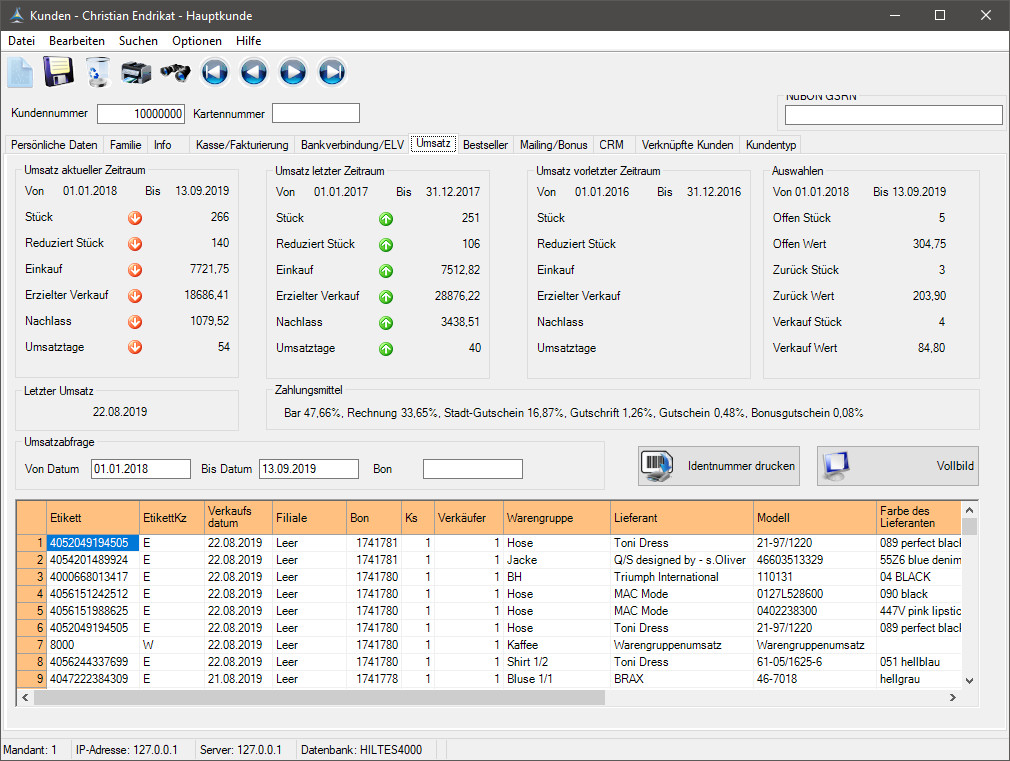Click the Von Datum input field
1010x761 pixels.
[140, 469]
